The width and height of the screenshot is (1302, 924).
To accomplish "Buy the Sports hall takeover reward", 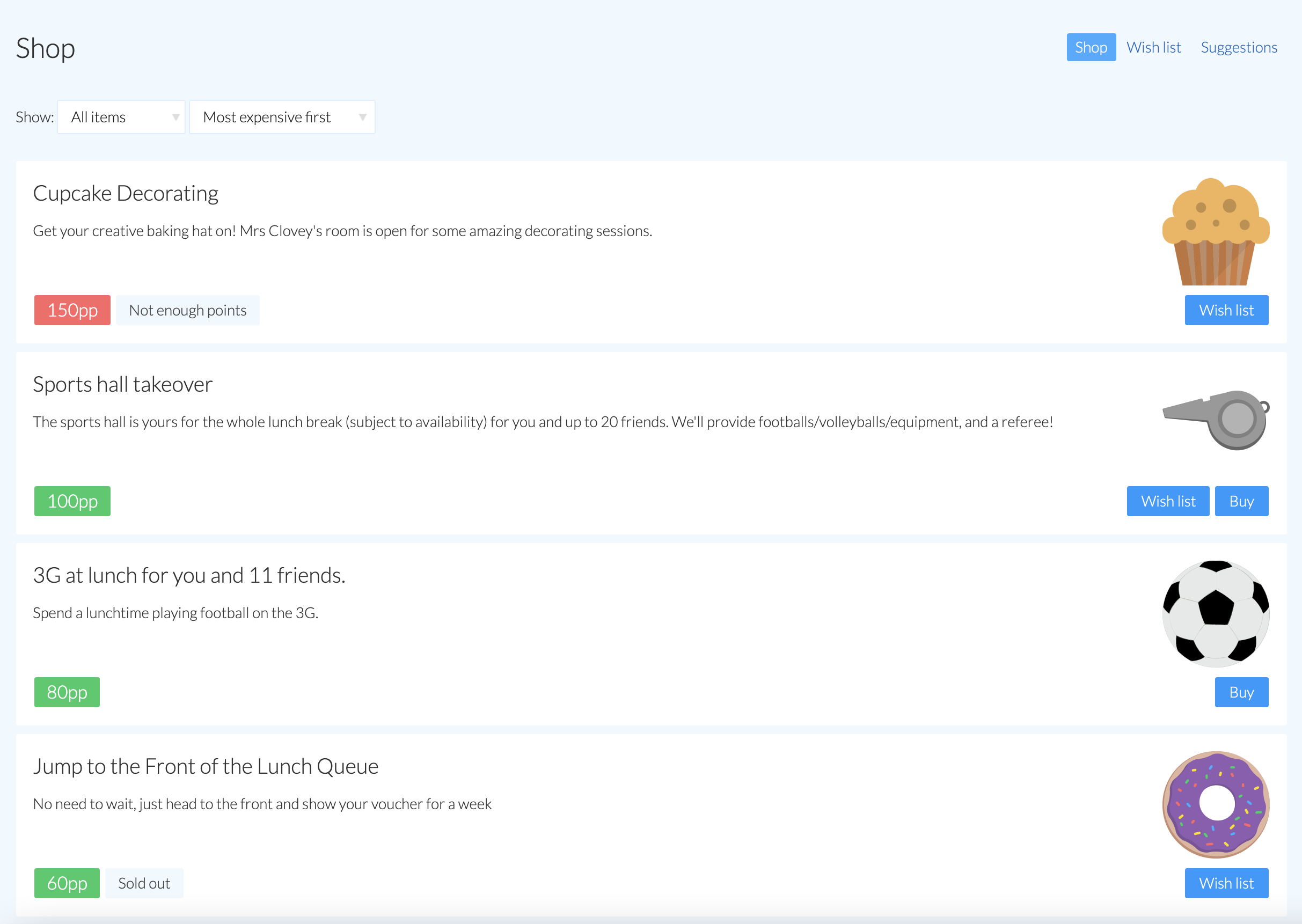I will tap(1241, 501).
